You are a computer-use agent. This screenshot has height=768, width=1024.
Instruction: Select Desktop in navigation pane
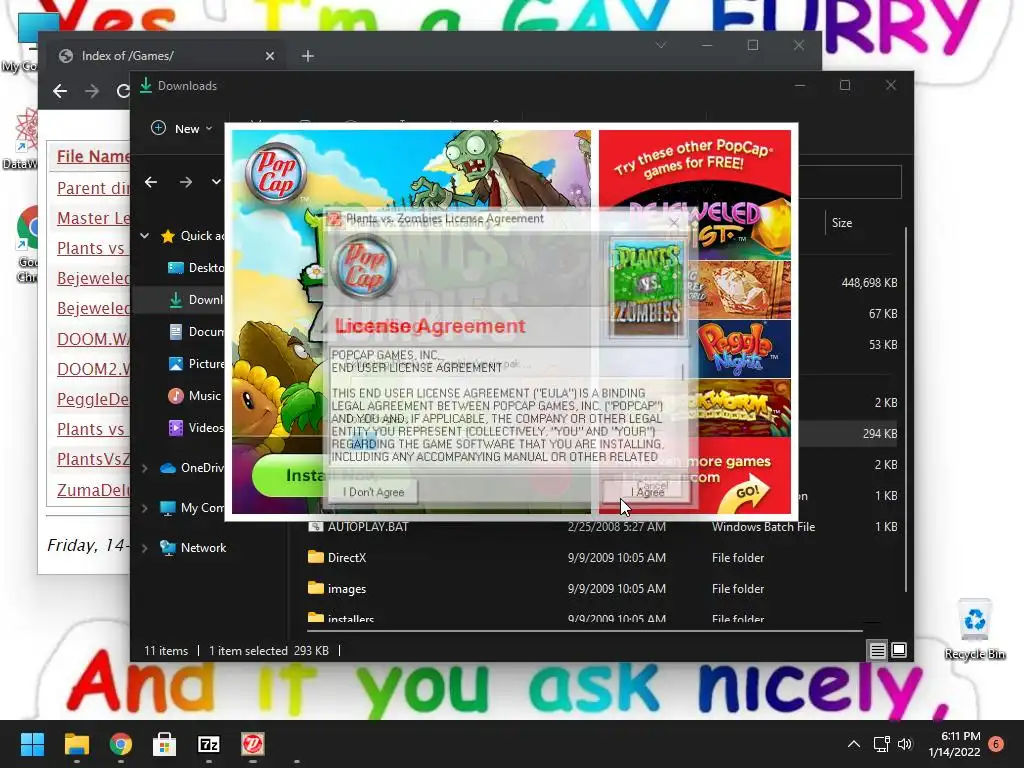[x=196, y=268]
